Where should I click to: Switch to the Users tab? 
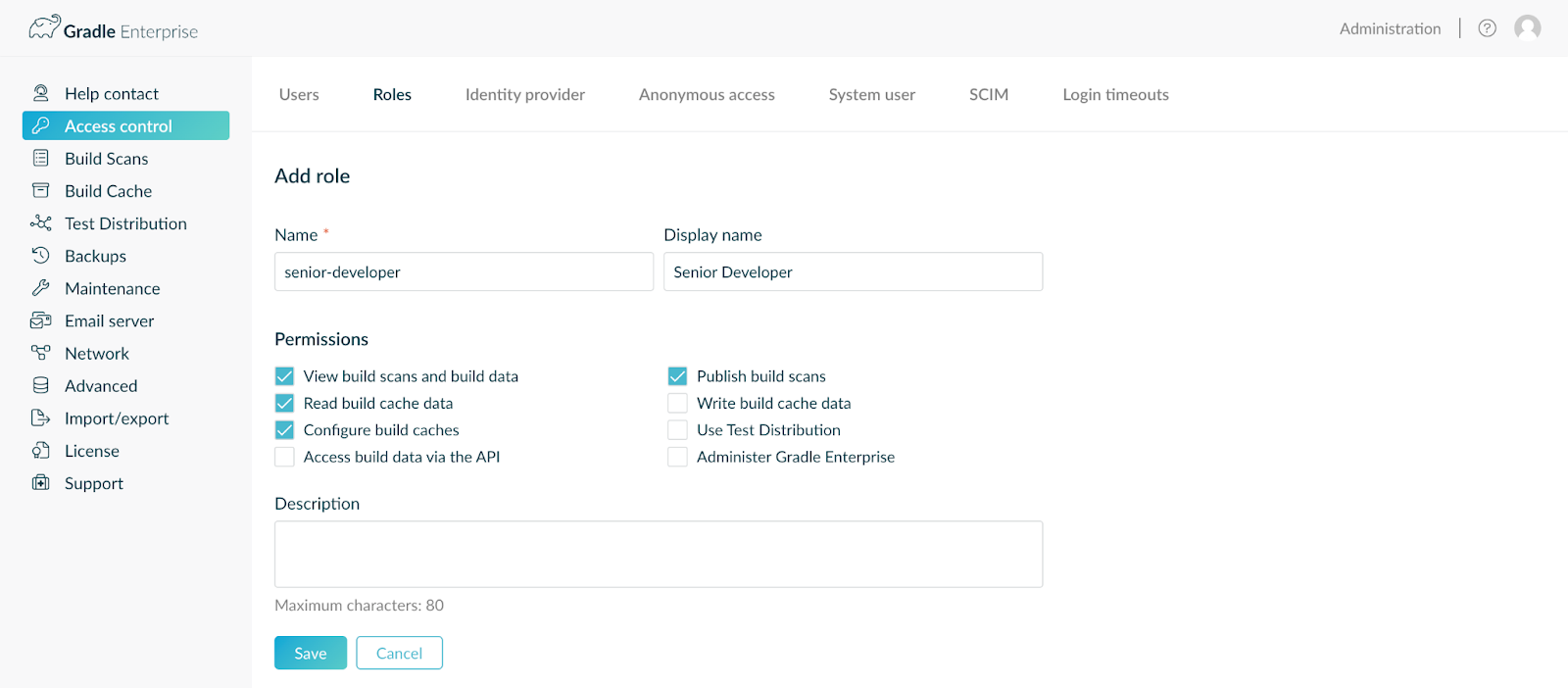click(299, 94)
